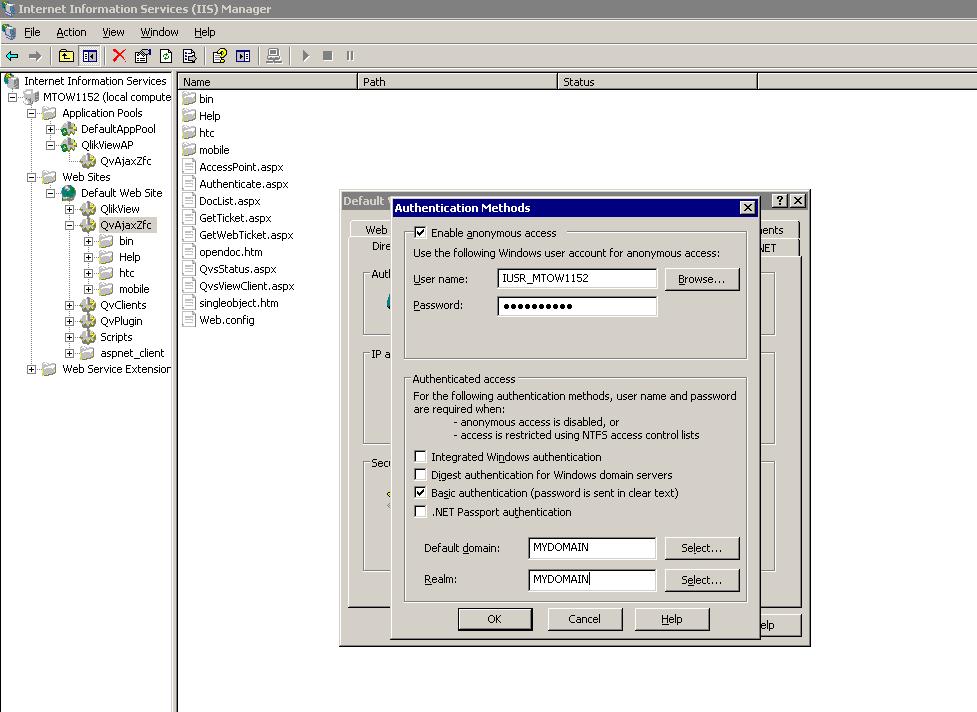Disable the Enable anonymous access checkbox
This screenshot has height=712, width=977.
420,233
